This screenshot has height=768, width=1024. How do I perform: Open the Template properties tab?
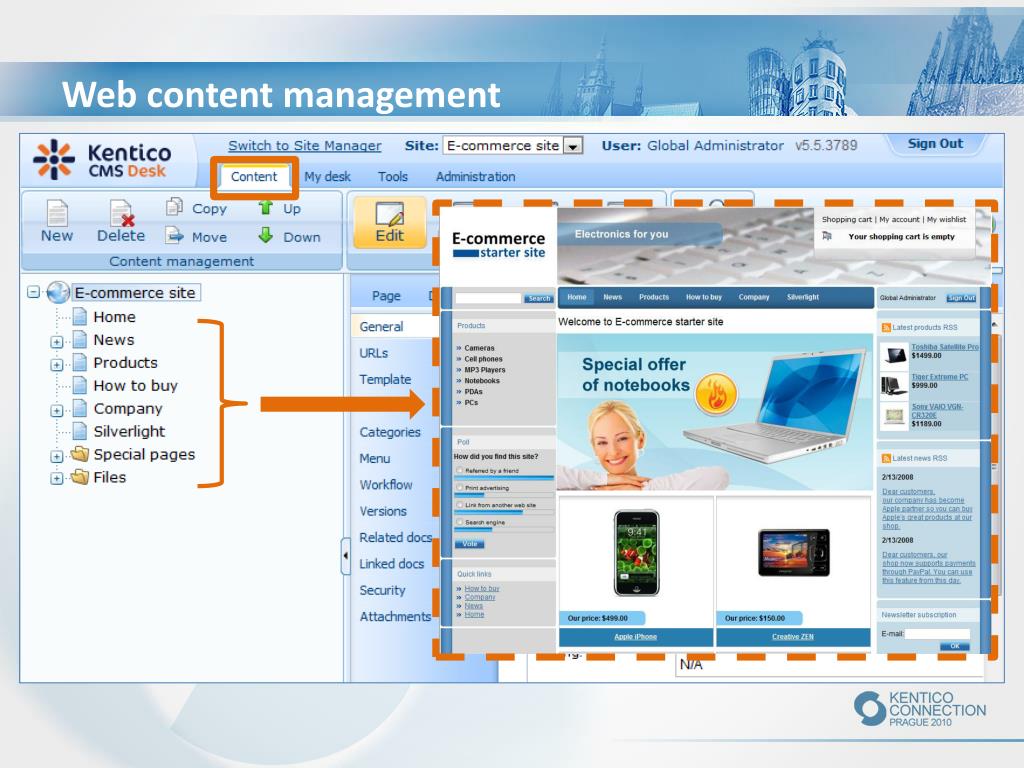coord(385,379)
